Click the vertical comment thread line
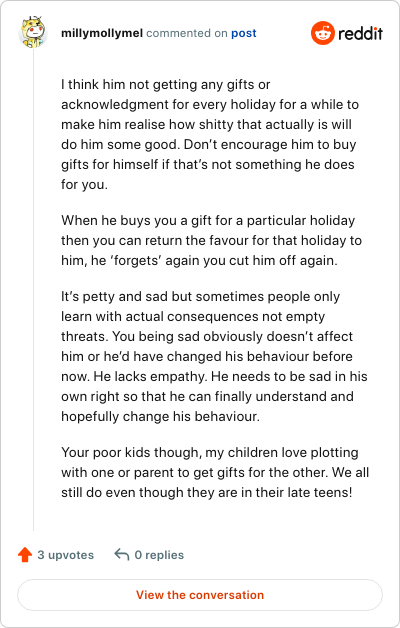This screenshot has width=400, height=628. coord(34,289)
